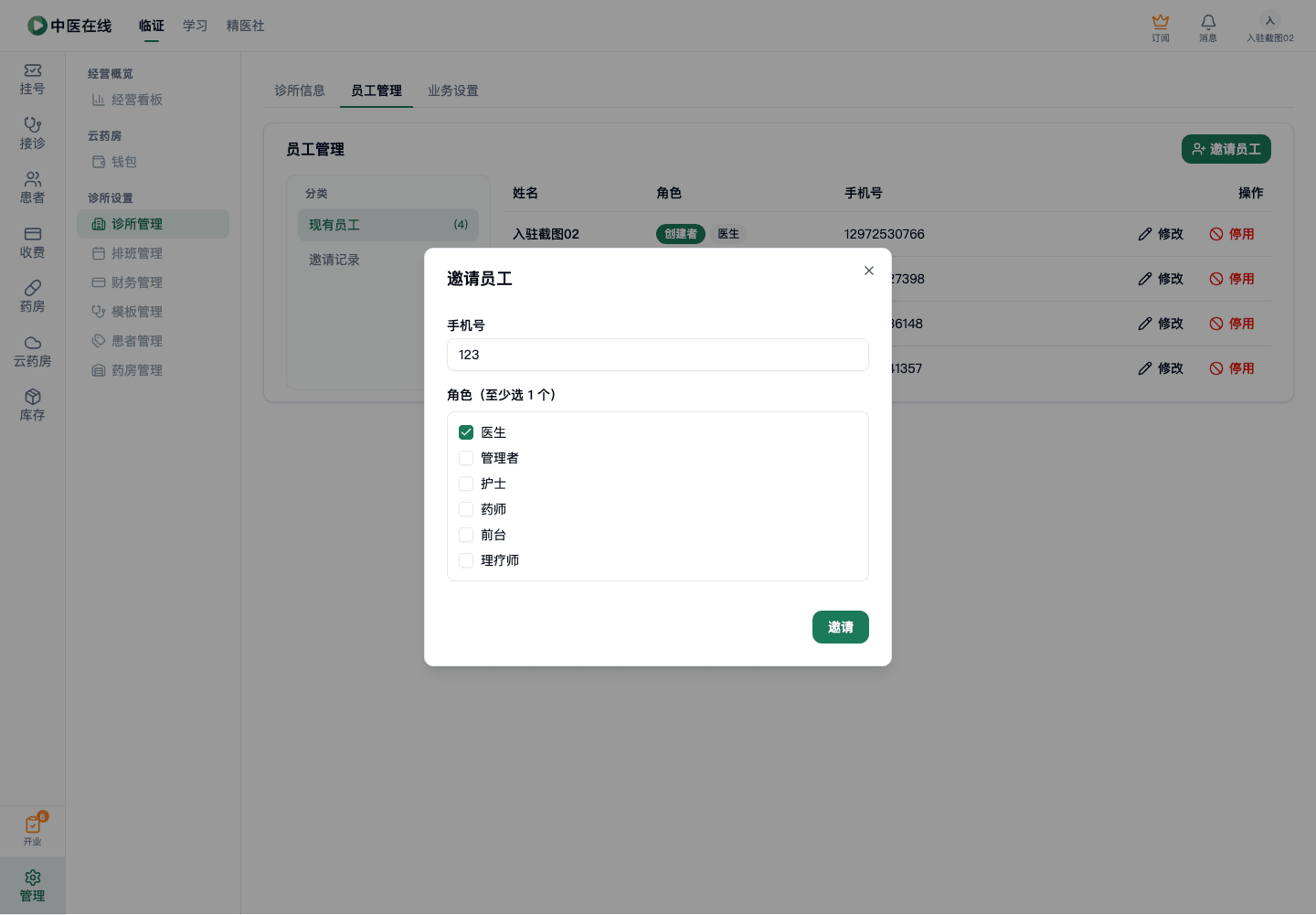
Task: Click the 中医在线 logo
Action: [69, 26]
